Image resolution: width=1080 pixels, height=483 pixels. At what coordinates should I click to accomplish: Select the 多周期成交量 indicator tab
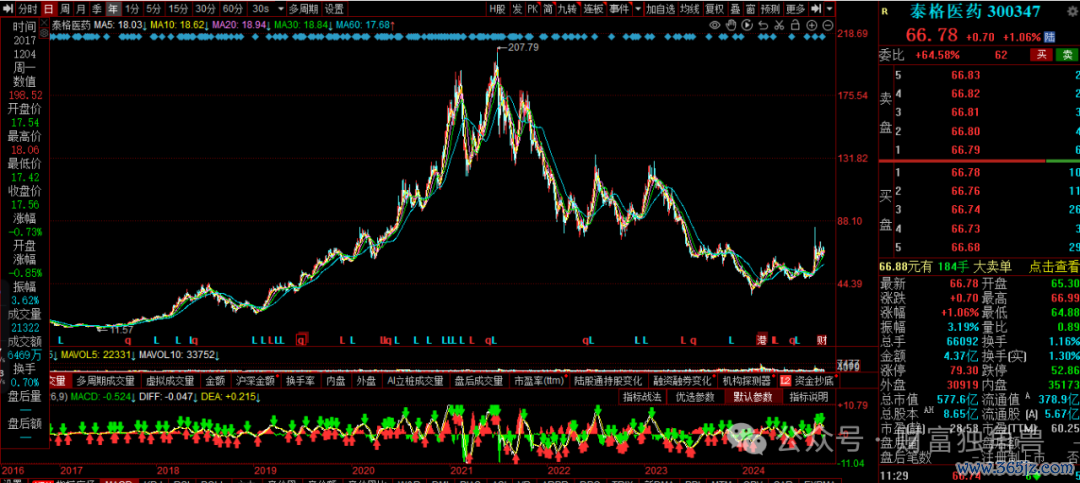105,380
